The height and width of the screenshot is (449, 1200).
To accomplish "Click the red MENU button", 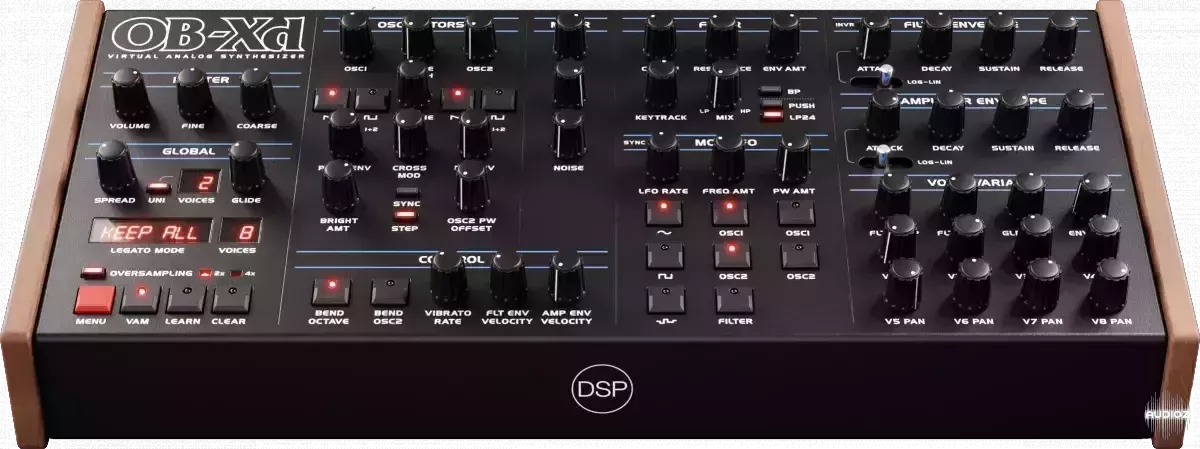I will tap(95, 298).
